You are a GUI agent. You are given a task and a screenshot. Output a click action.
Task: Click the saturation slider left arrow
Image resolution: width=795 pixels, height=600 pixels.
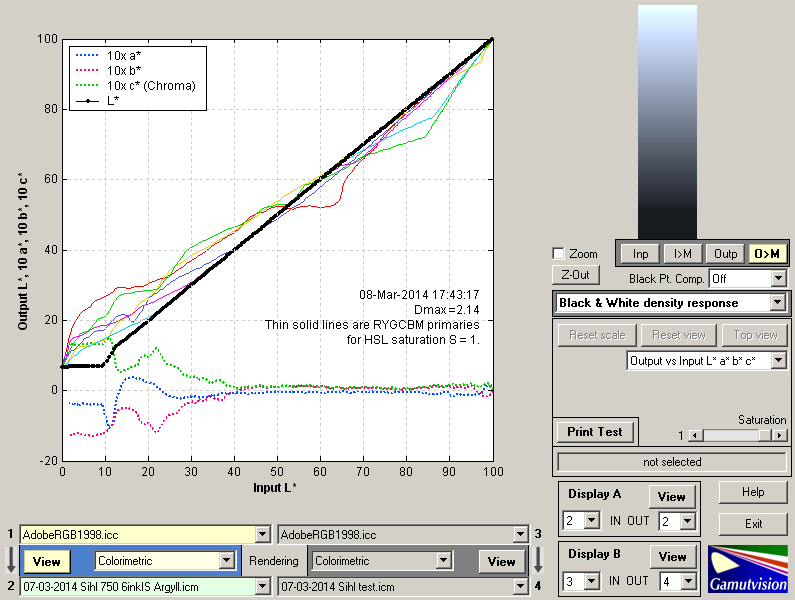pyautogui.click(x=696, y=436)
